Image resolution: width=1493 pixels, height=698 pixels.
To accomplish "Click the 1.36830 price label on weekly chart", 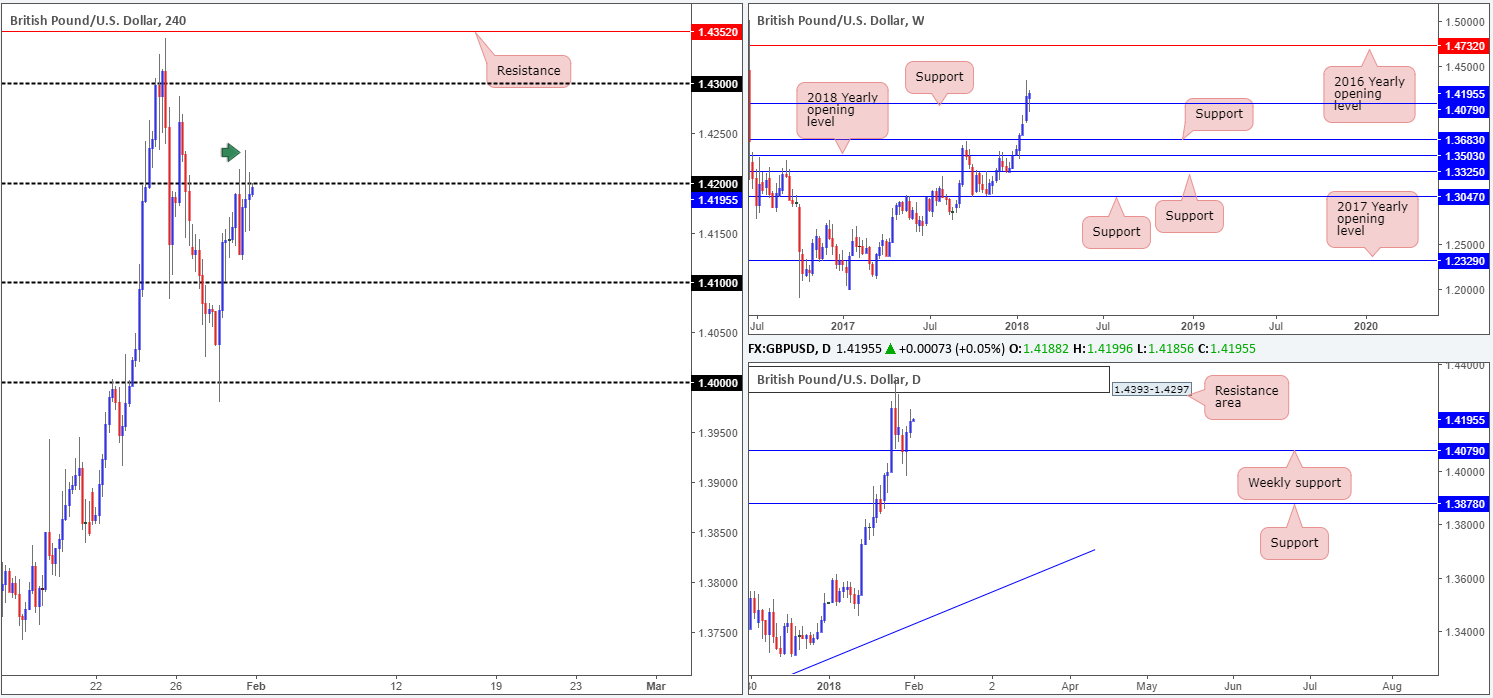I will pos(1464,140).
